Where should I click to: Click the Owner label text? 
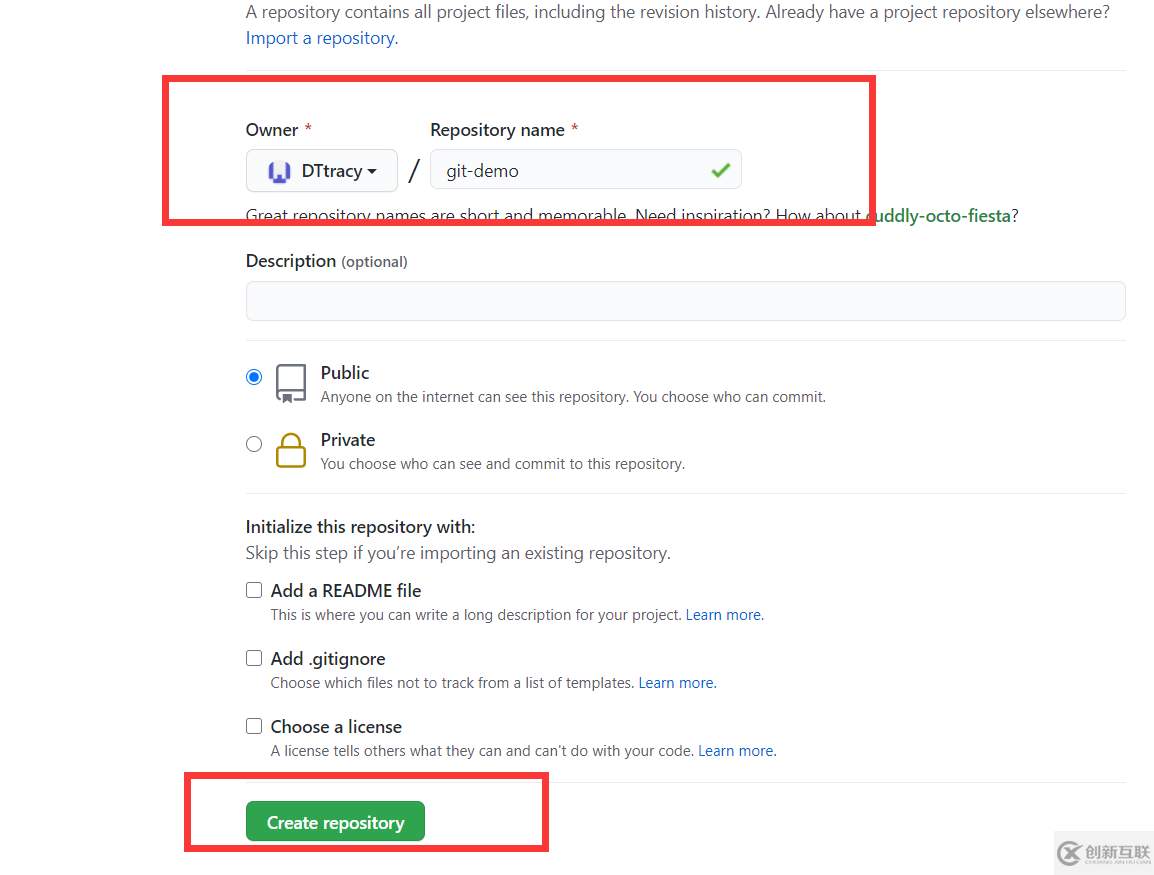pos(272,130)
